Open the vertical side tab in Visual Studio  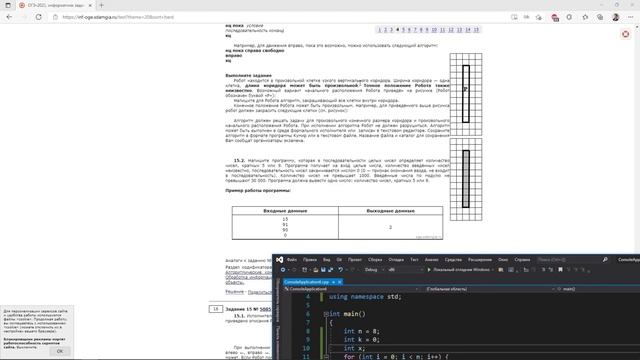pyautogui.click(x=278, y=300)
